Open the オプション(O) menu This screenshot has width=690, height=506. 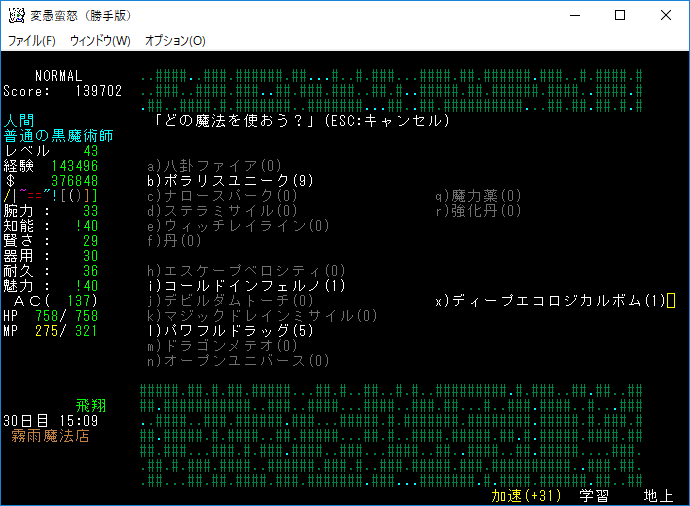[175, 41]
